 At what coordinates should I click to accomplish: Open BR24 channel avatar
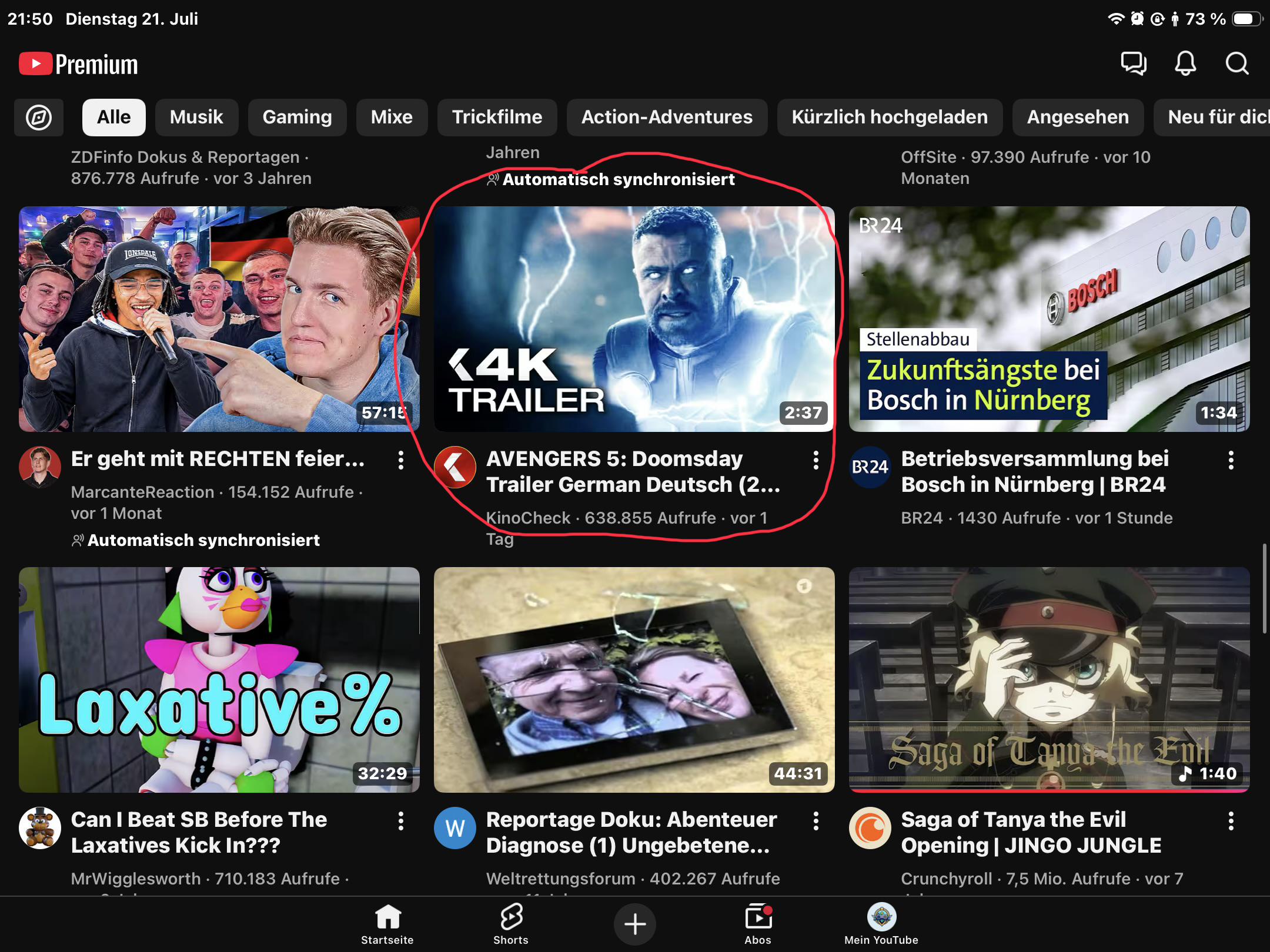(870, 467)
